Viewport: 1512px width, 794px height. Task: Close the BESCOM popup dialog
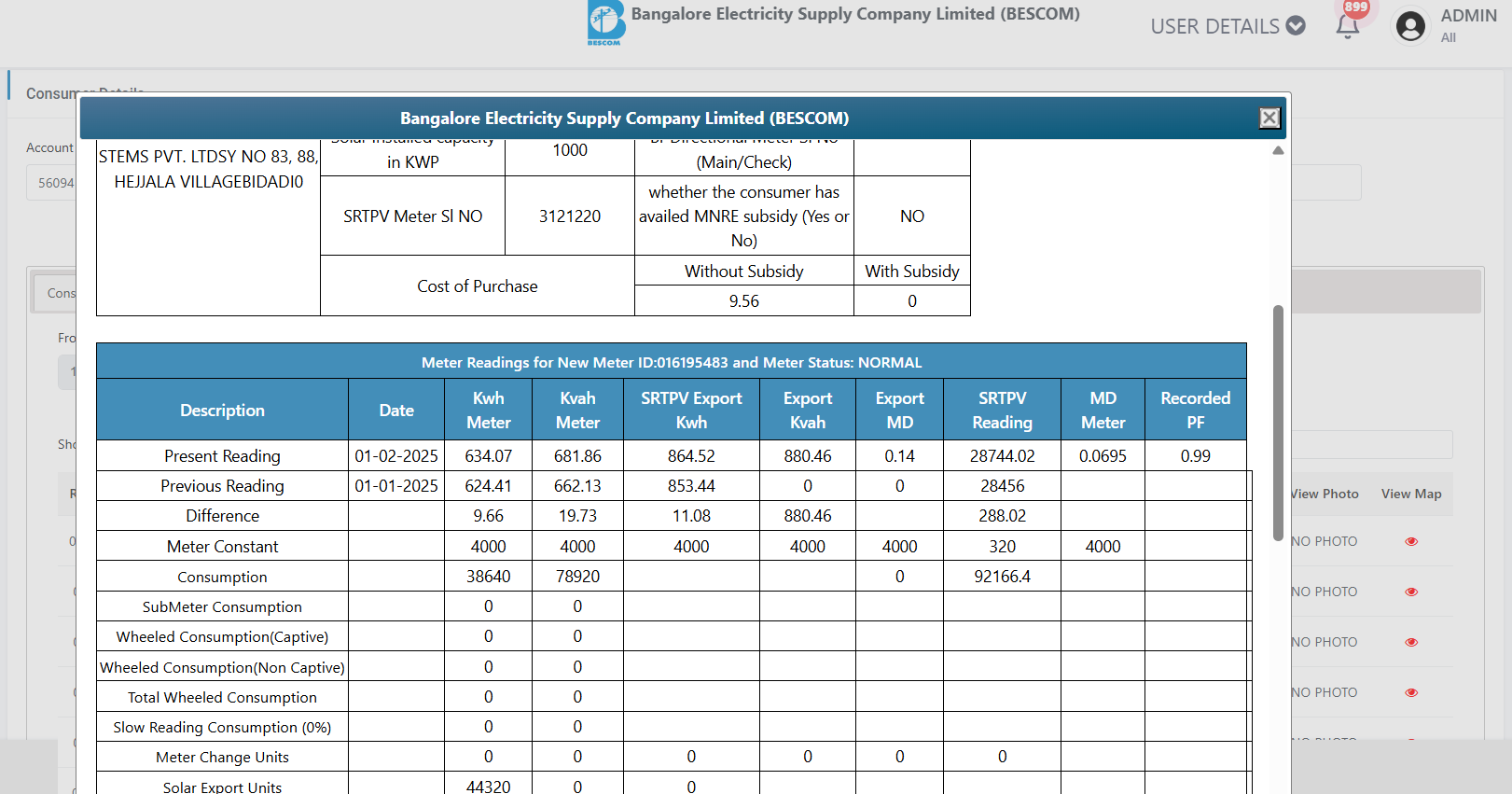pos(1269,118)
